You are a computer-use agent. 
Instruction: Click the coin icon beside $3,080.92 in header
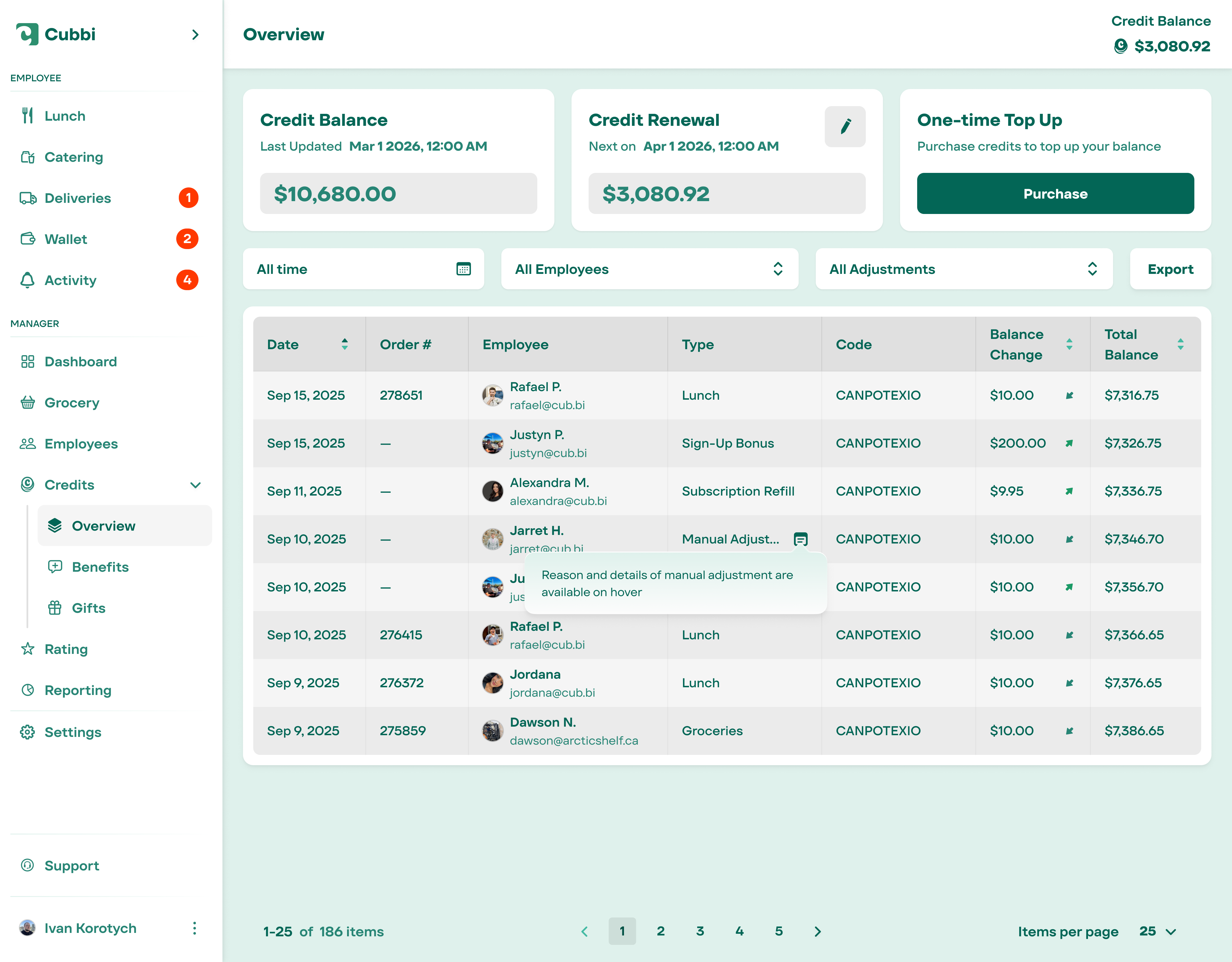coord(1121,46)
